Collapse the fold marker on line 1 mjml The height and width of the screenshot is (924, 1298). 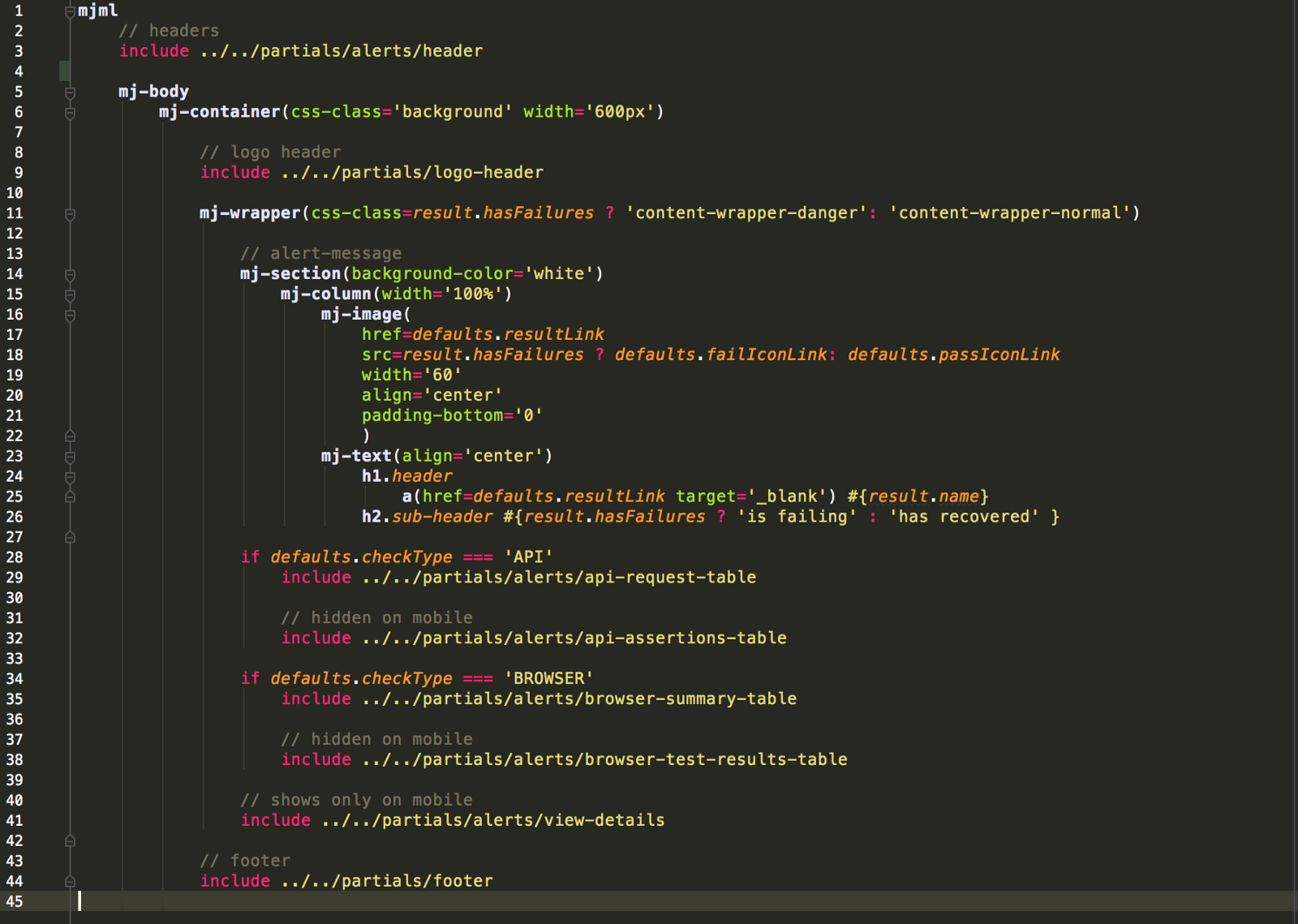point(71,11)
